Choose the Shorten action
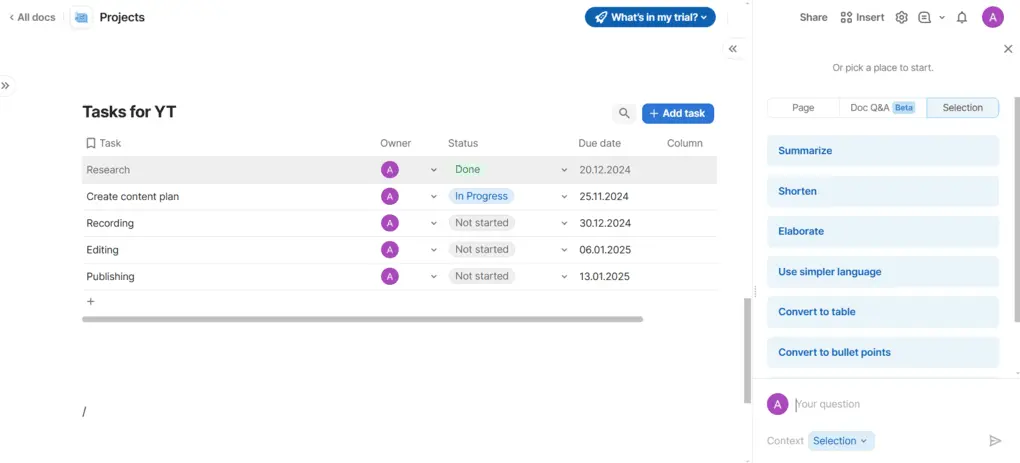 click(883, 191)
